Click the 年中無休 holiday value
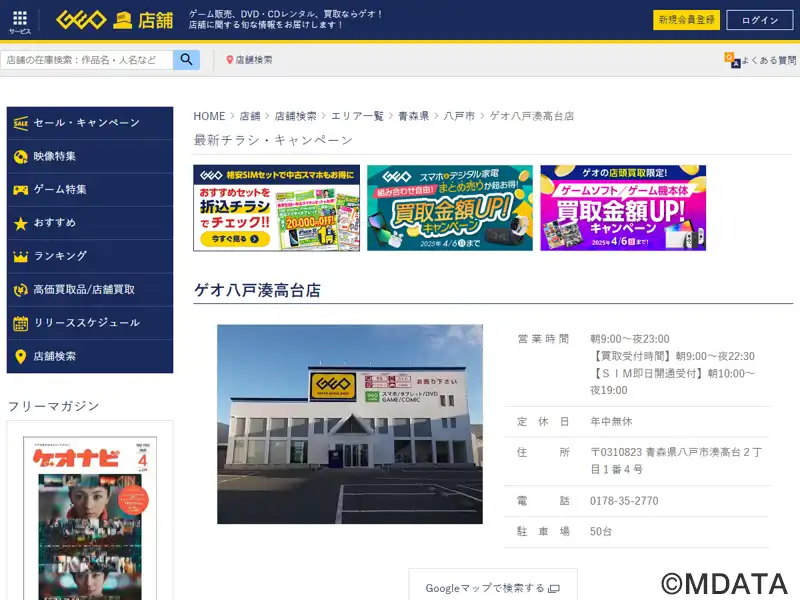Screen dimensions: 800x600 [x=611, y=421]
